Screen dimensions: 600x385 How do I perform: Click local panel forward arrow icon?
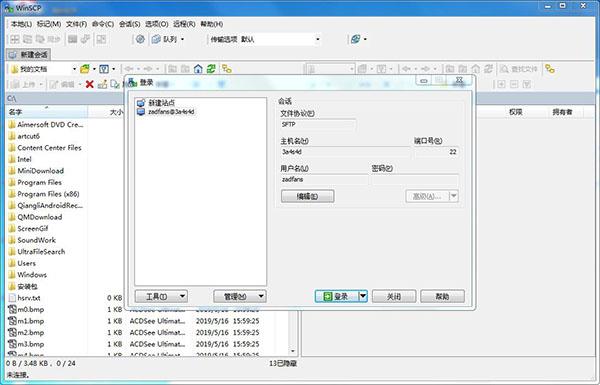click(148, 69)
